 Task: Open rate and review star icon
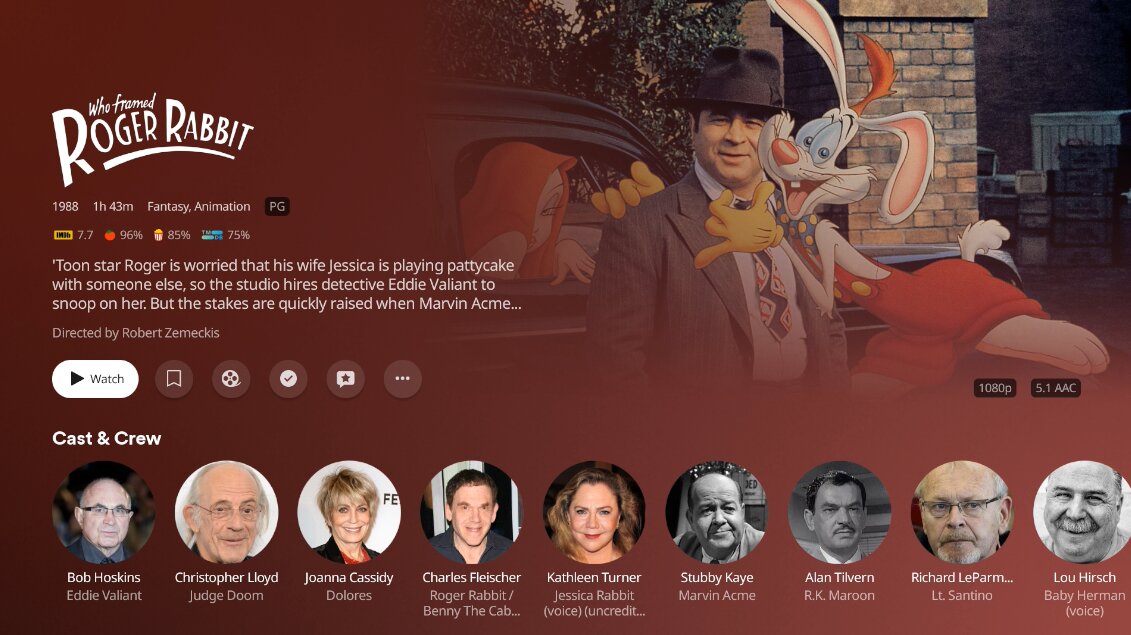coord(346,379)
